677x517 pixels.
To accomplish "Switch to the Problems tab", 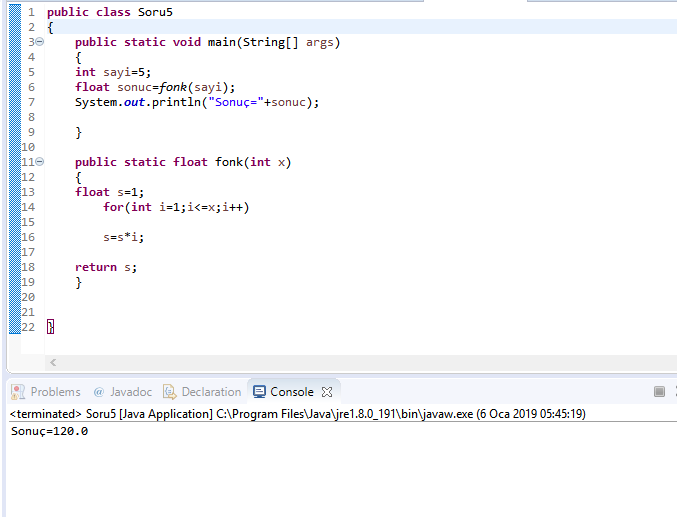I will click(46, 392).
